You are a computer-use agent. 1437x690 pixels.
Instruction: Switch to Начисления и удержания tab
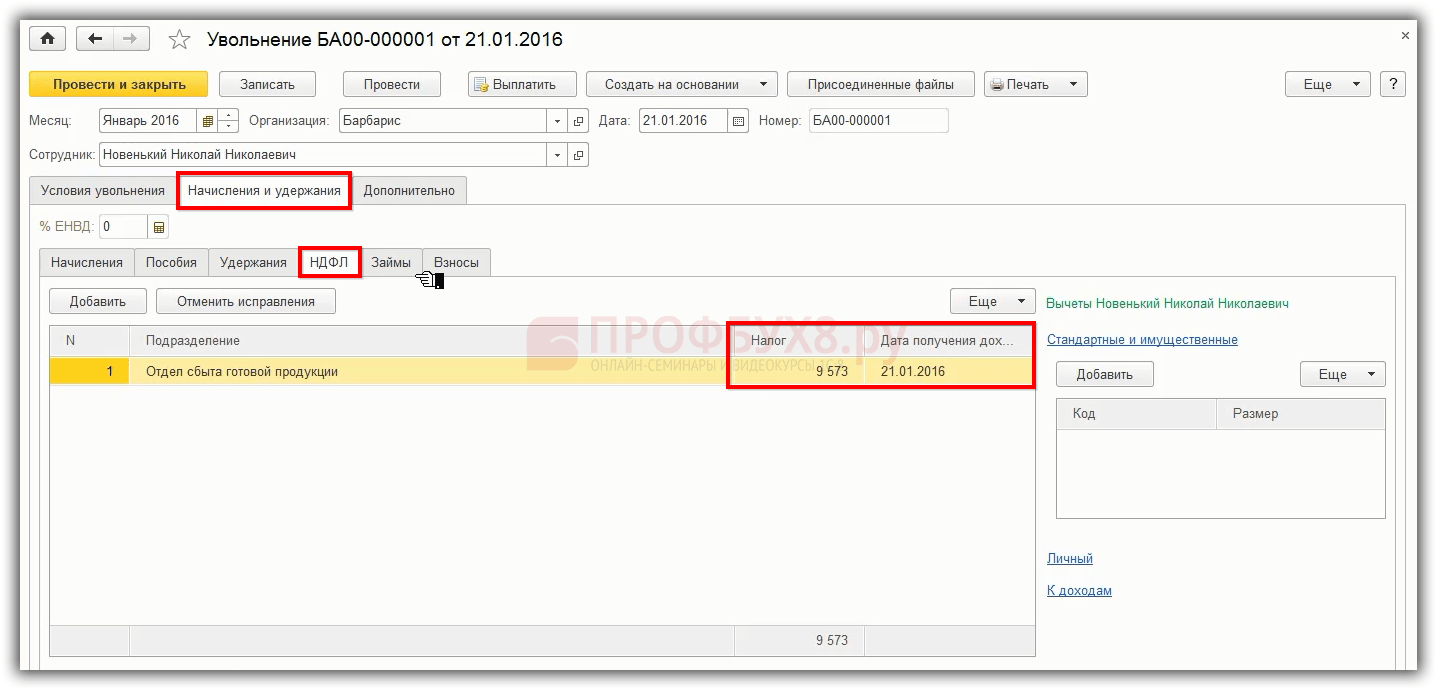[x=264, y=190]
